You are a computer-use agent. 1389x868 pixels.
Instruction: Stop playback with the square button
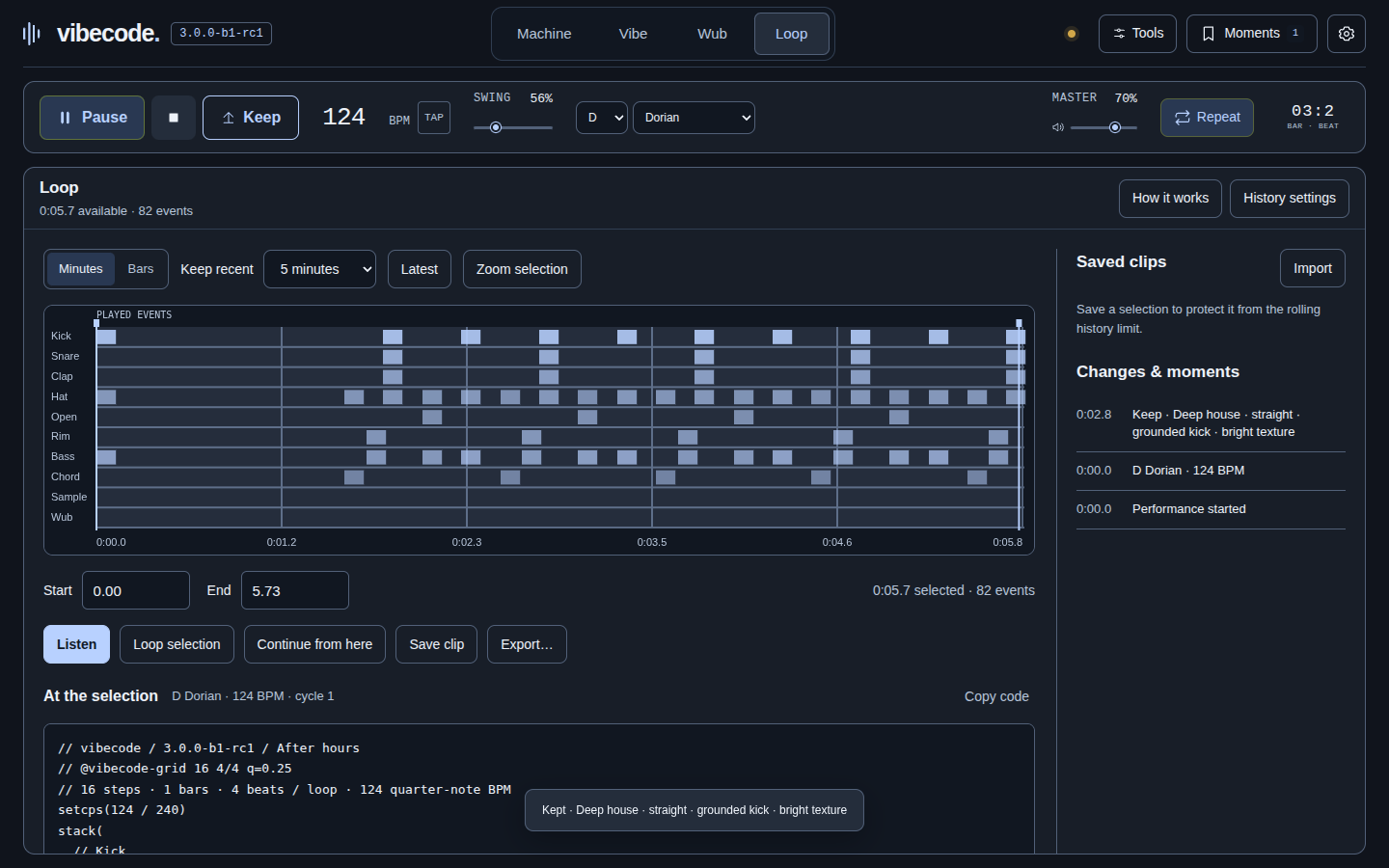coord(174,118)
